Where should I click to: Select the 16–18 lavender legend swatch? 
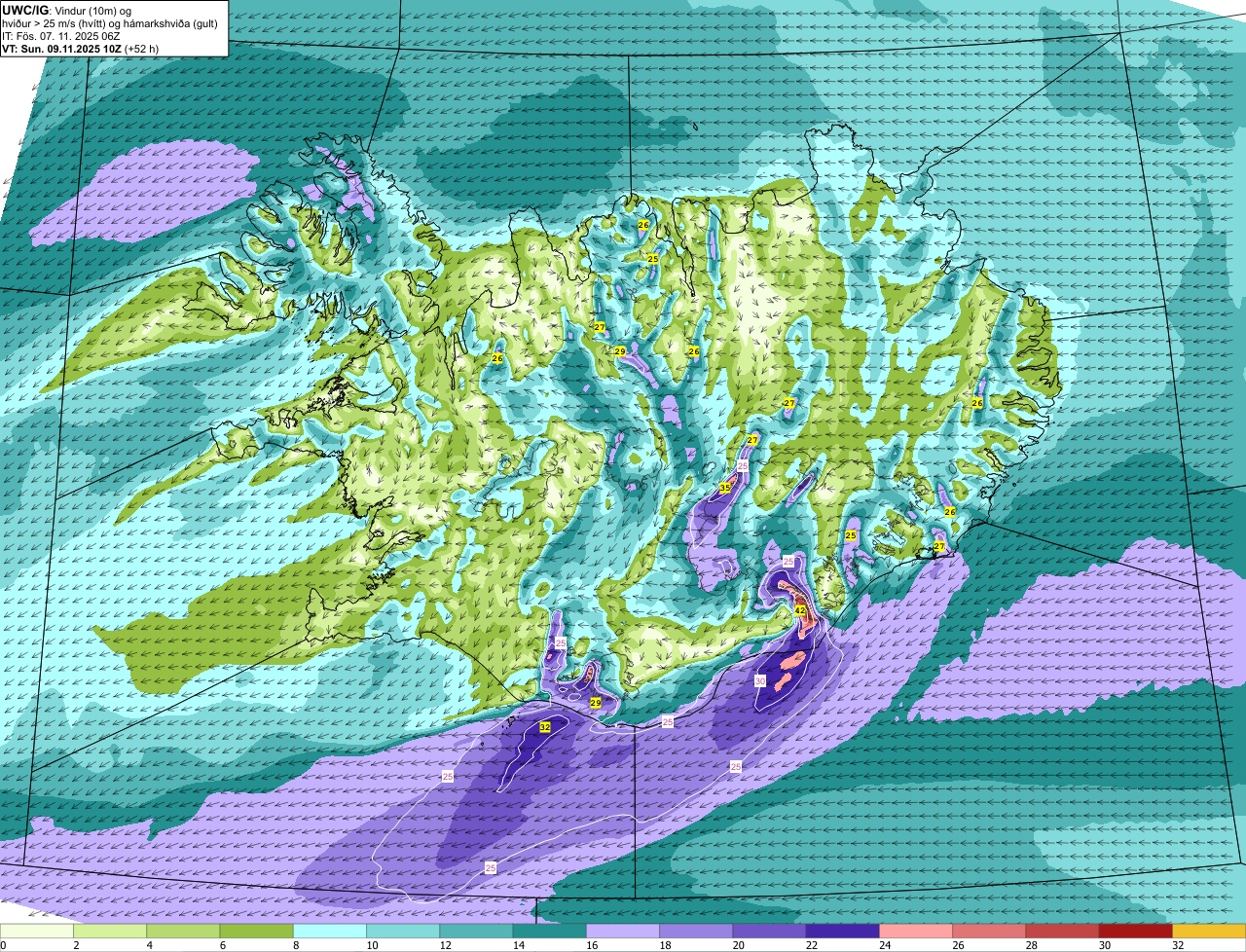[x=623, y=932]
